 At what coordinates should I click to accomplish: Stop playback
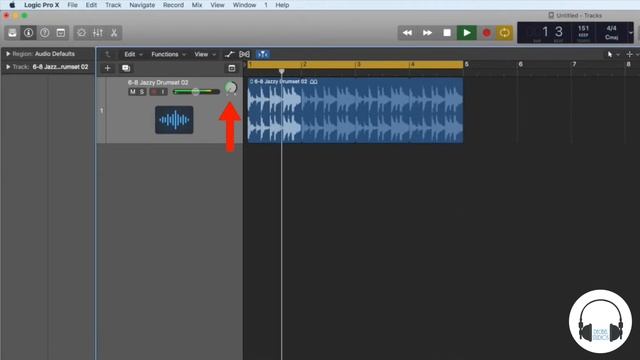tap(447, 33)
